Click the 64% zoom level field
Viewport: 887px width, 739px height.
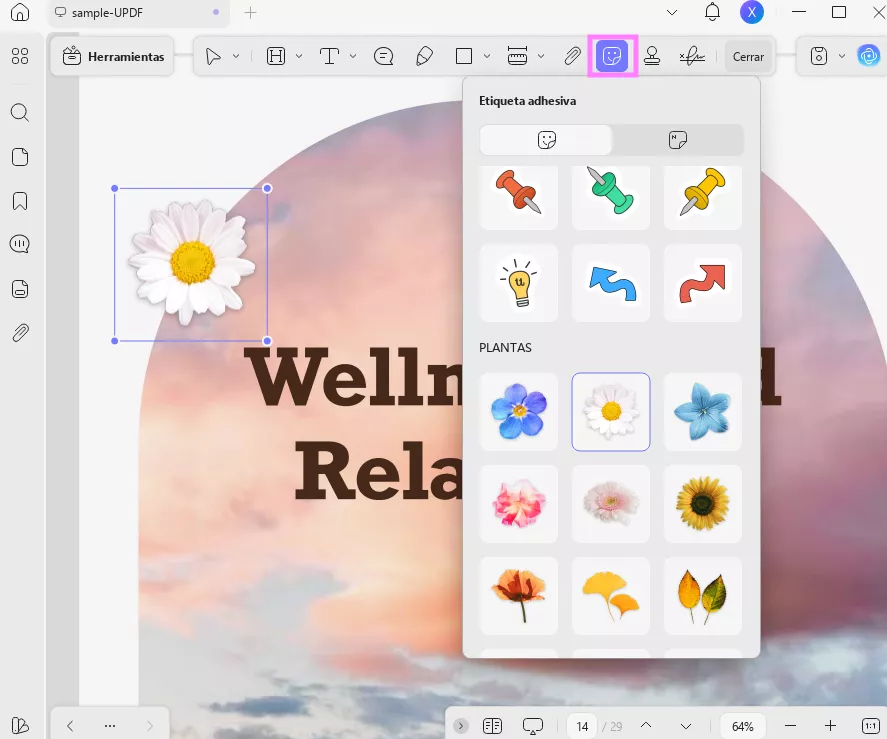click(x=742, y=726)
